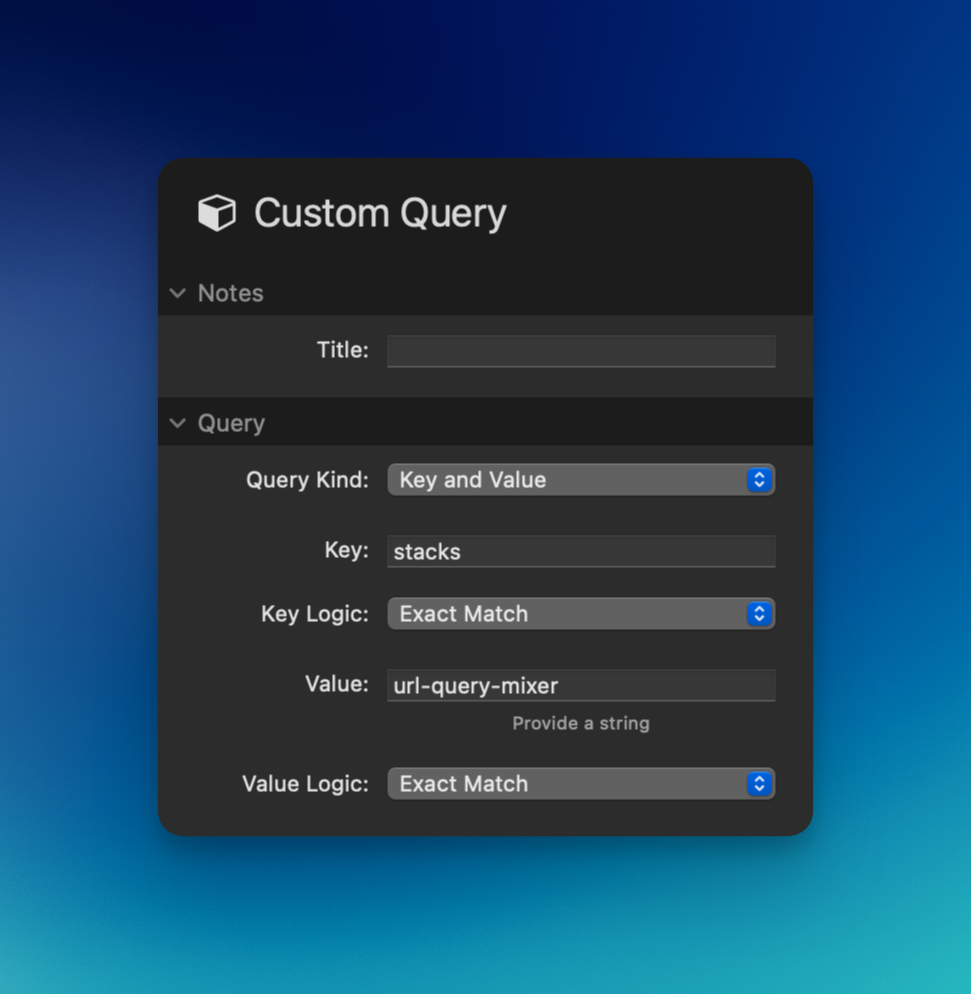The height and width of the screenshot is (994, 971).
Task: Click the "Provide a string" hint text
Action: [580, 723]
